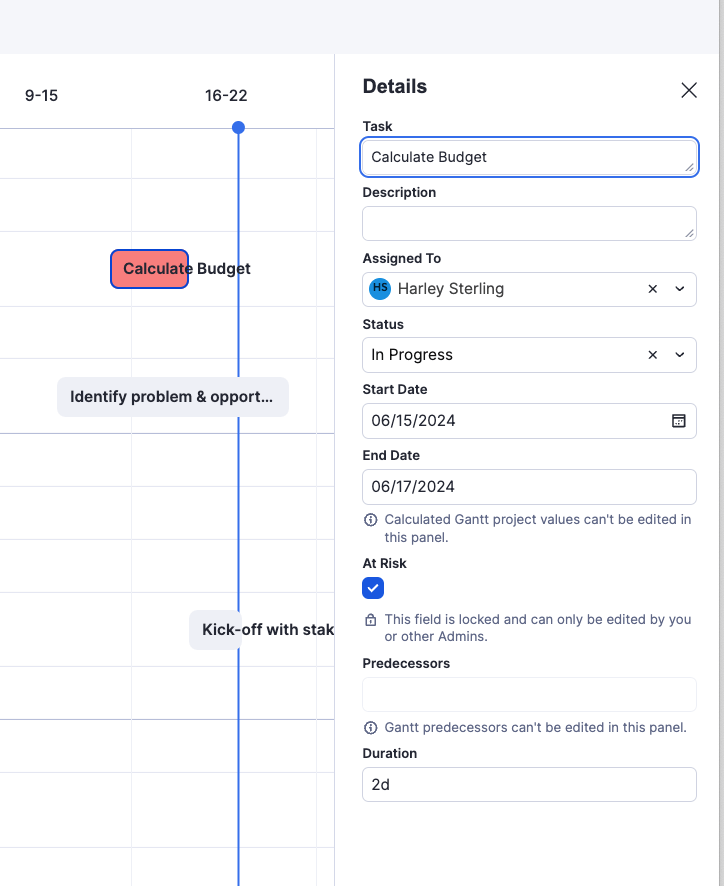Close the Details panel

click(x=689, y=90)
